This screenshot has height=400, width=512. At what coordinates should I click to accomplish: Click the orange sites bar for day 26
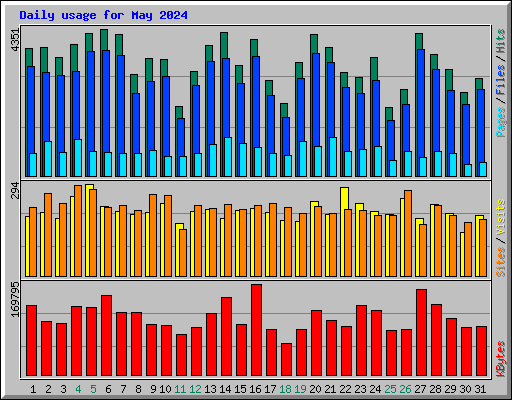(x=408, y=233)
